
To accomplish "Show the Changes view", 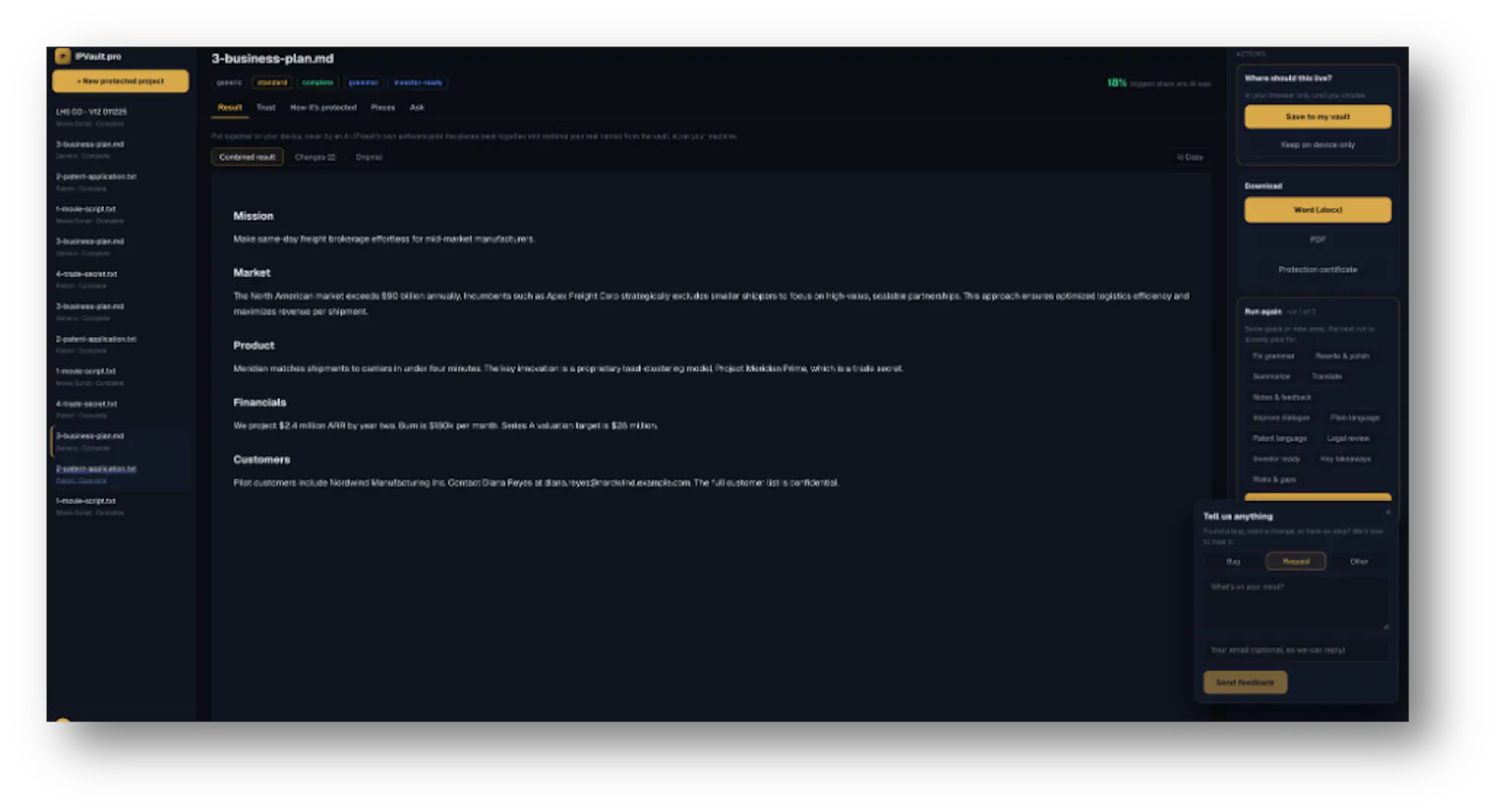I will tap(315, 157).
